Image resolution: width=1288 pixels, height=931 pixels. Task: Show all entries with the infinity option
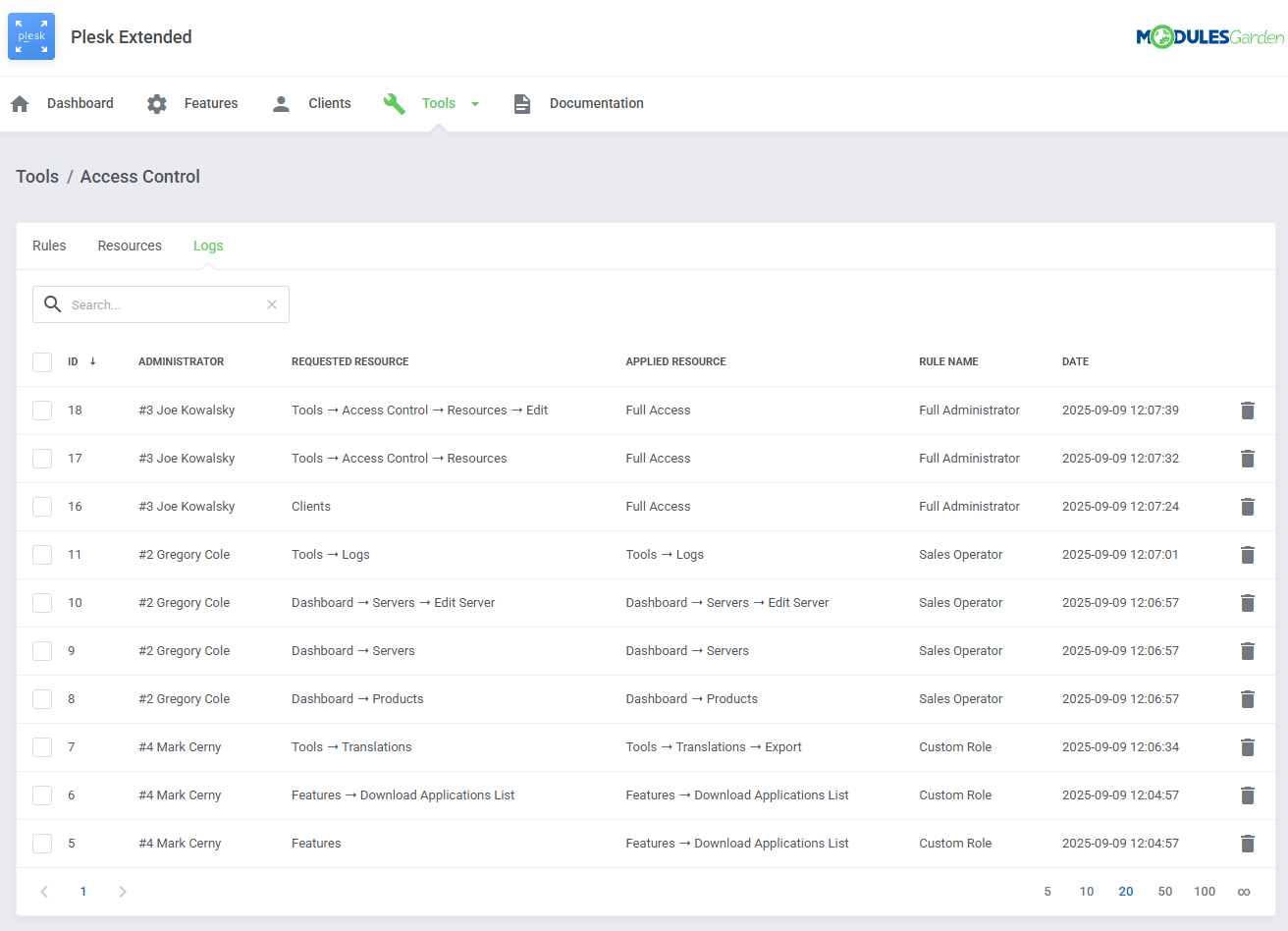coord(1246,891)
